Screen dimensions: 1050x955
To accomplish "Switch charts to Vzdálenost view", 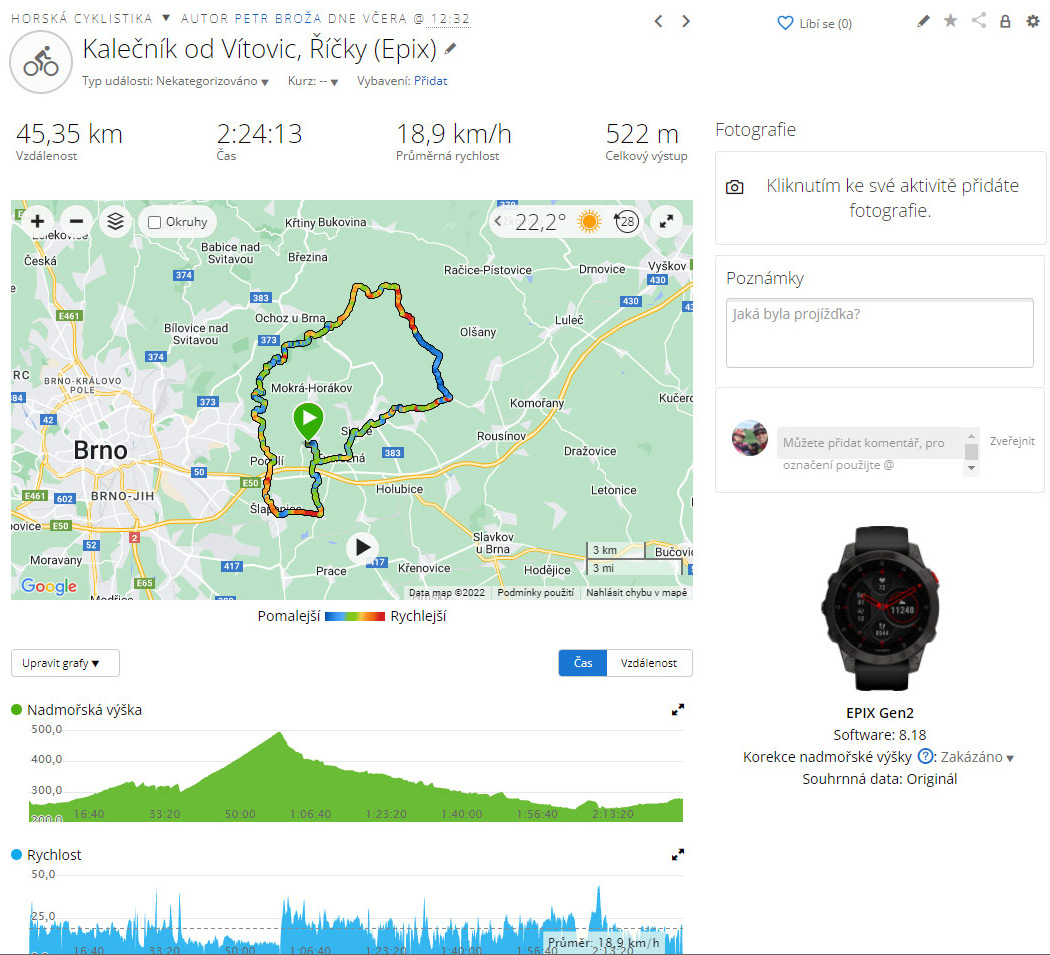I will 648,663.
